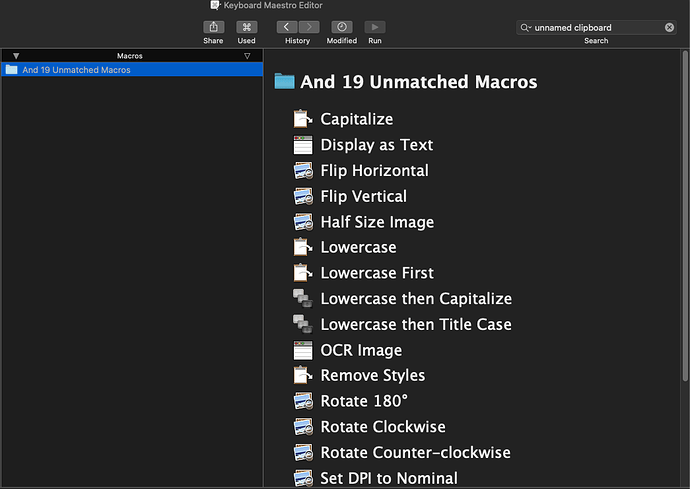Screen dimensions: 690x489
Task: Select 'Lowercase then Capitalize' macro name
Action: (x=416, y=298)
